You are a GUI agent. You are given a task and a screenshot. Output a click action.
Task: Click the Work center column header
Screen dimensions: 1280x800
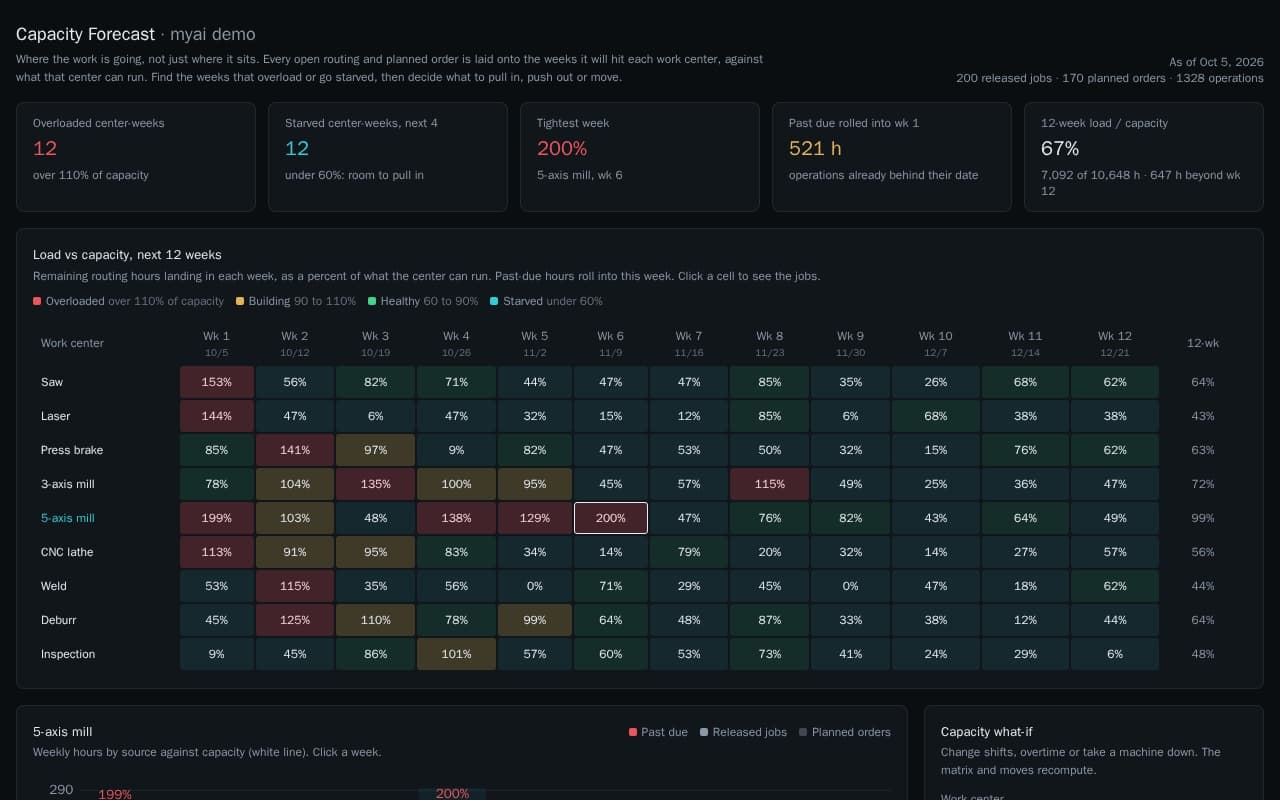(72, 343)
